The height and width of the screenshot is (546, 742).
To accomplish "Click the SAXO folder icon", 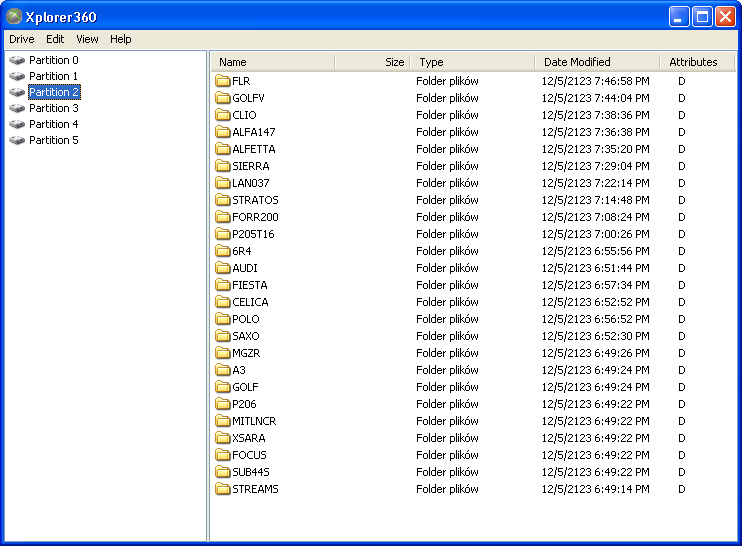I will click(222, 336).
